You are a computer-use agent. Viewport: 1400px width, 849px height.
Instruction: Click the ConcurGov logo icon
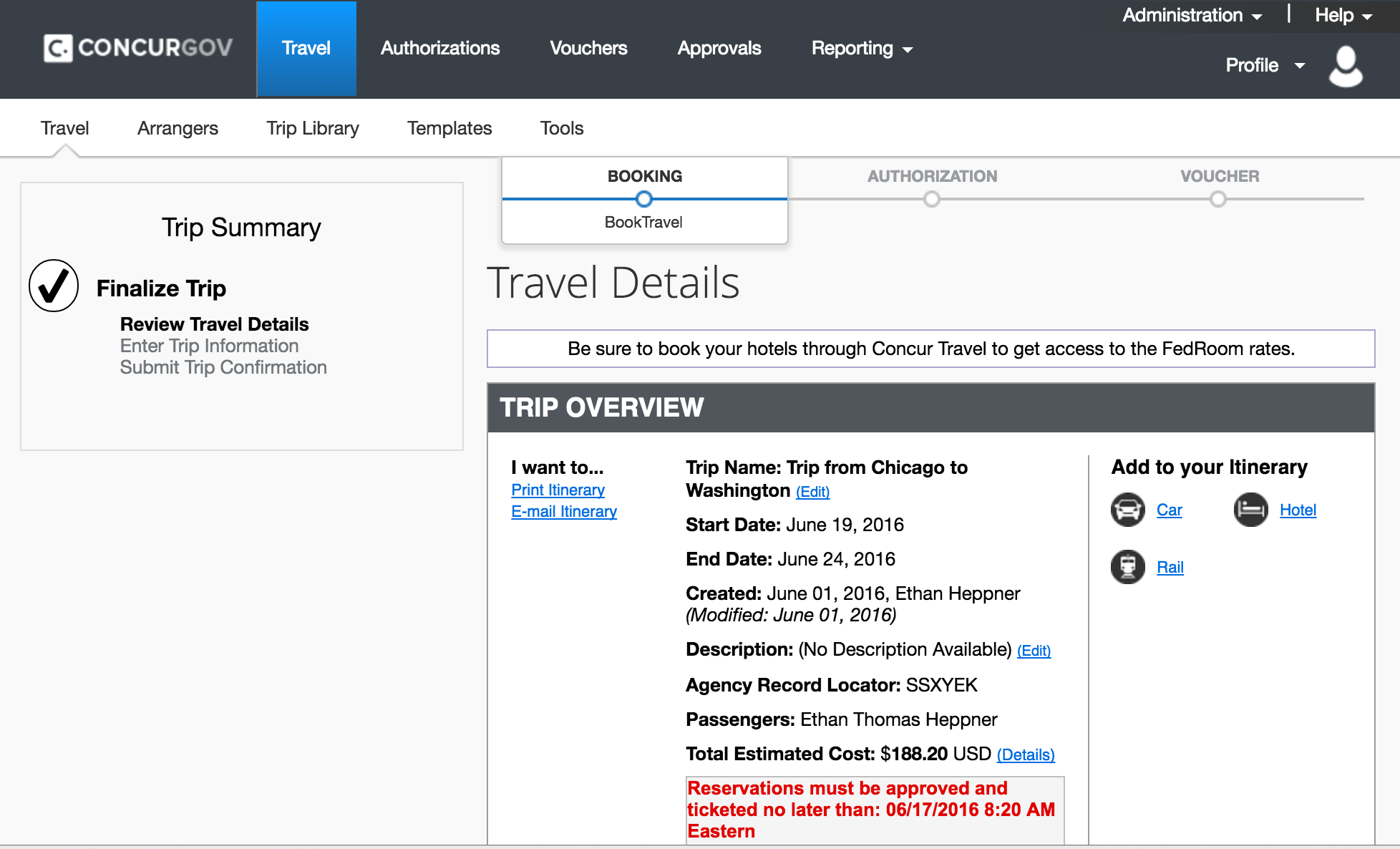point(58,48)
